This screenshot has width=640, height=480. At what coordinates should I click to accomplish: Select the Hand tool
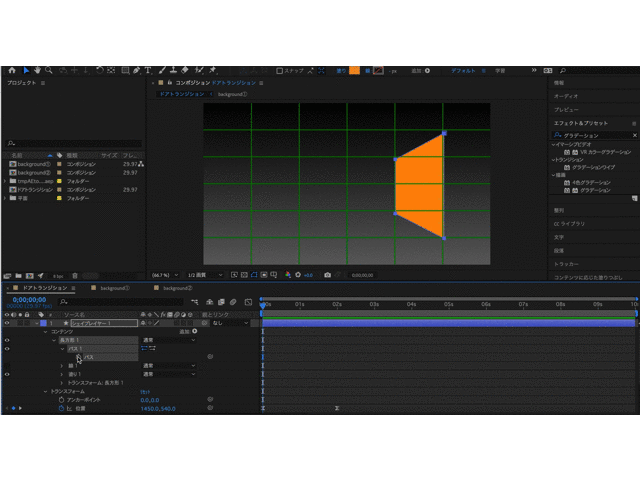coord(37,71)
